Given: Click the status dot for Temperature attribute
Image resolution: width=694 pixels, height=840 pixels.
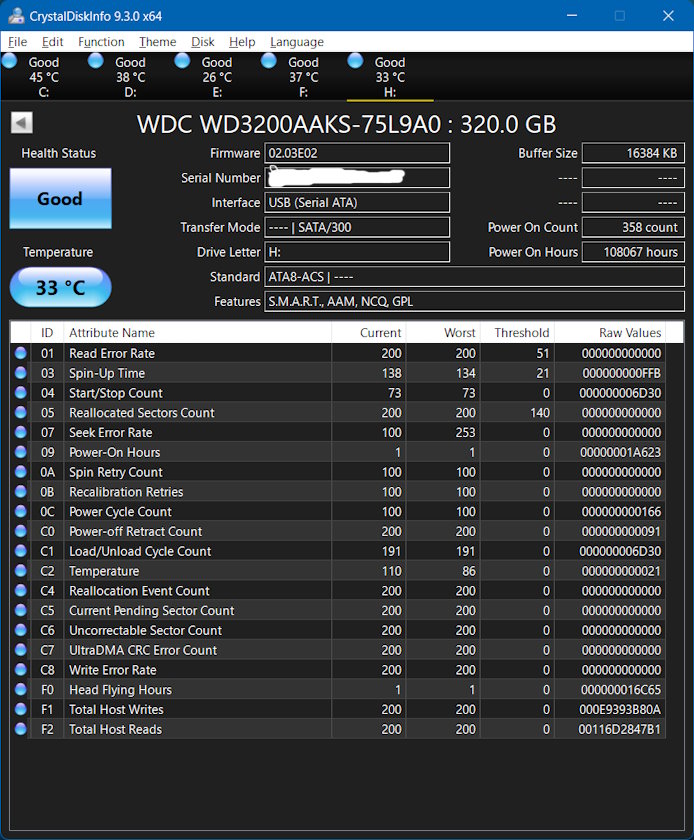Looking at the screenshot, I should click(20, 571).
